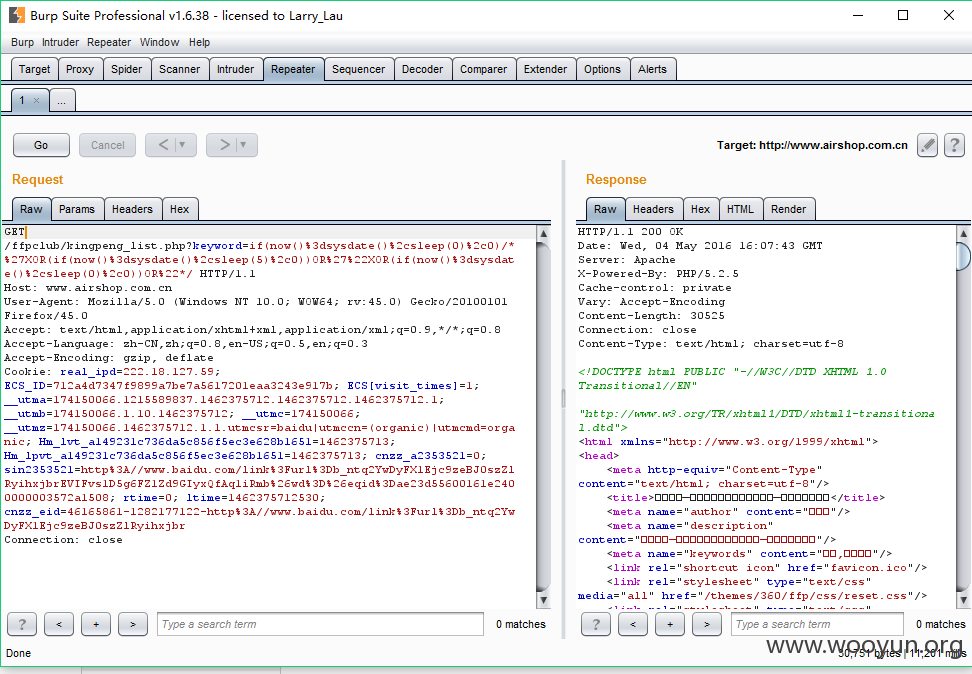Image resolution: width=972 pixels, height=674 pixels.
Task: Switch to the Proxy tab
Action: [x=80, y=69]
